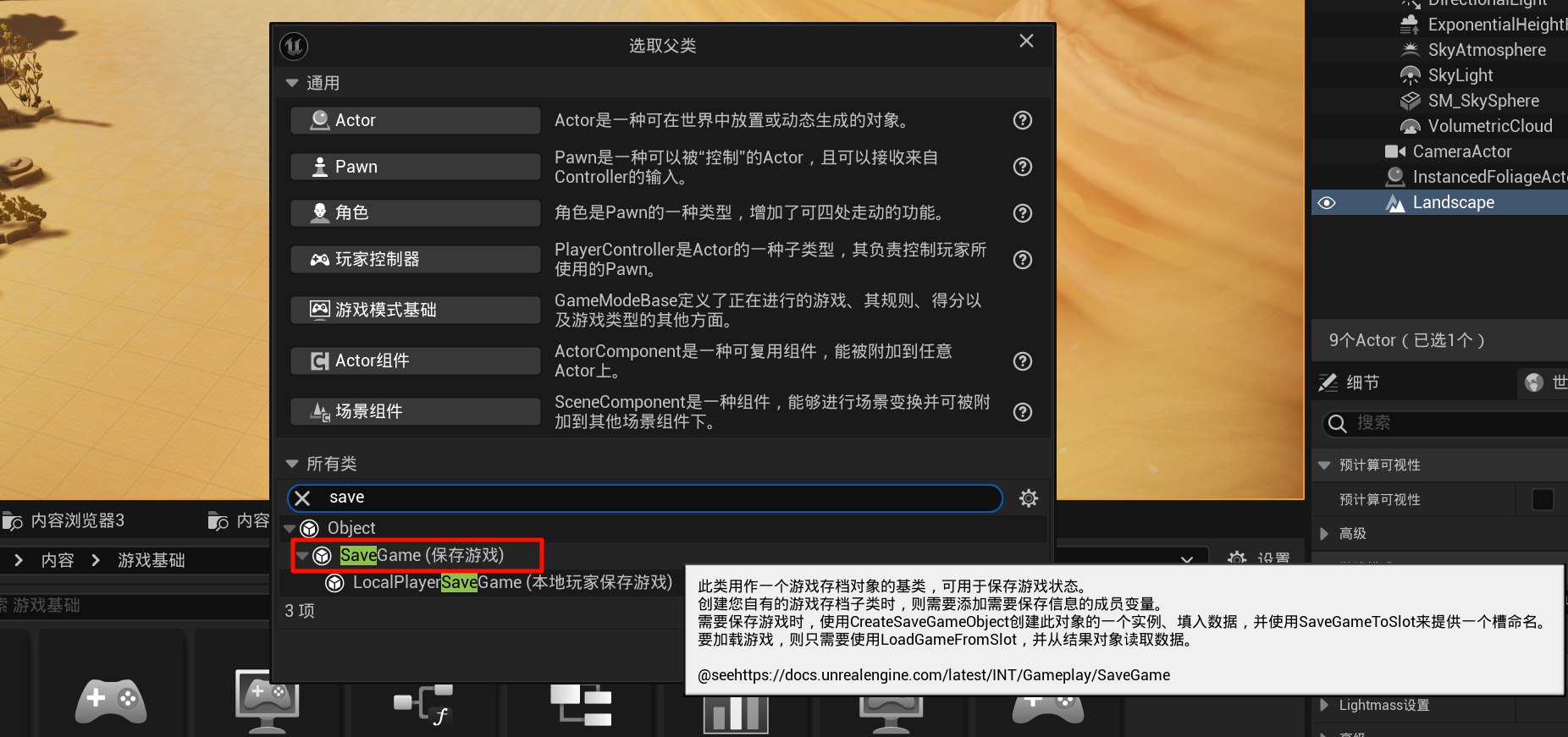Choose the 游戏模式基础 parent class button

(415, 310)
